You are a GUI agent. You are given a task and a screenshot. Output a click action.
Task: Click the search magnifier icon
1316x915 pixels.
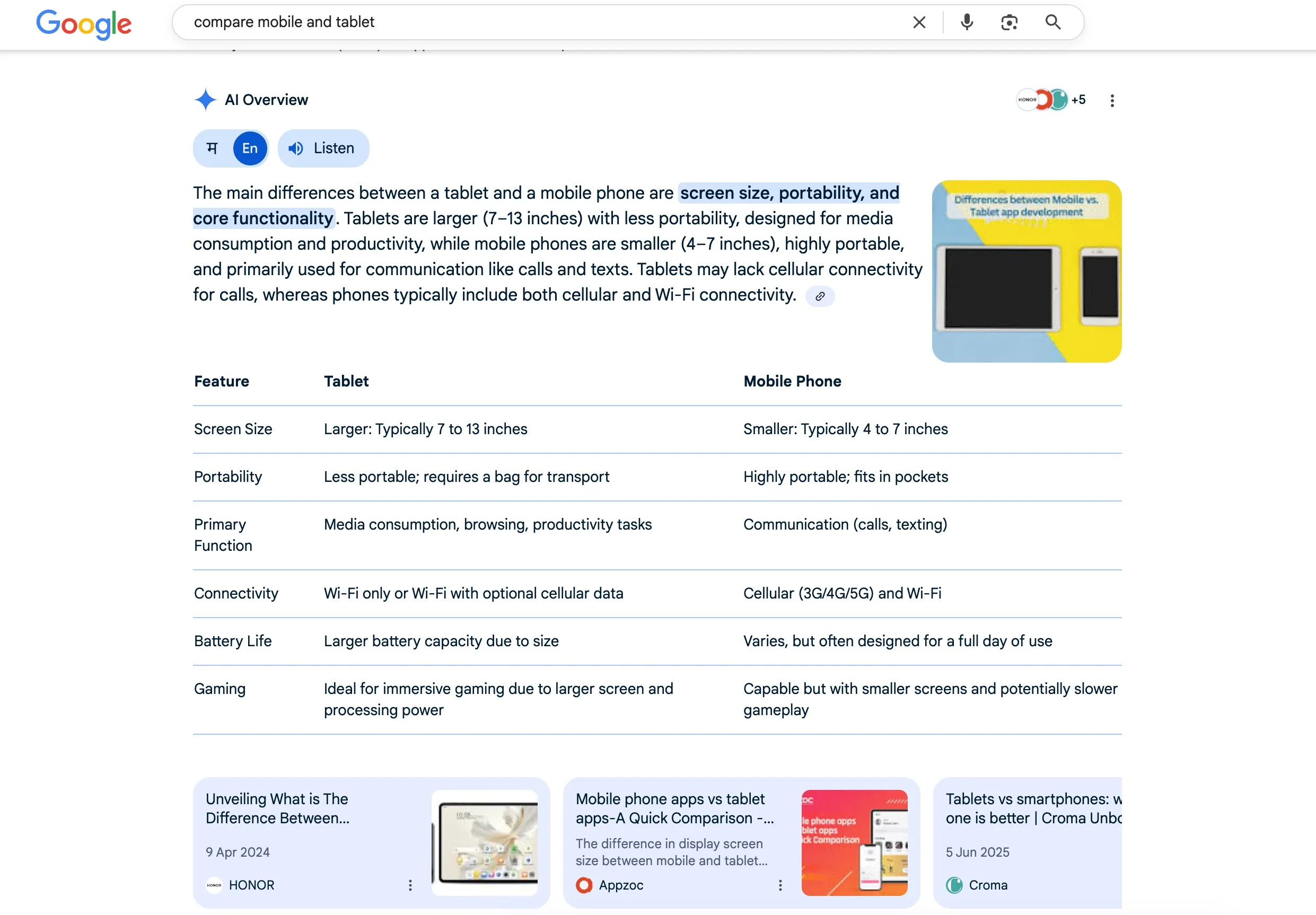(1053, 22)
